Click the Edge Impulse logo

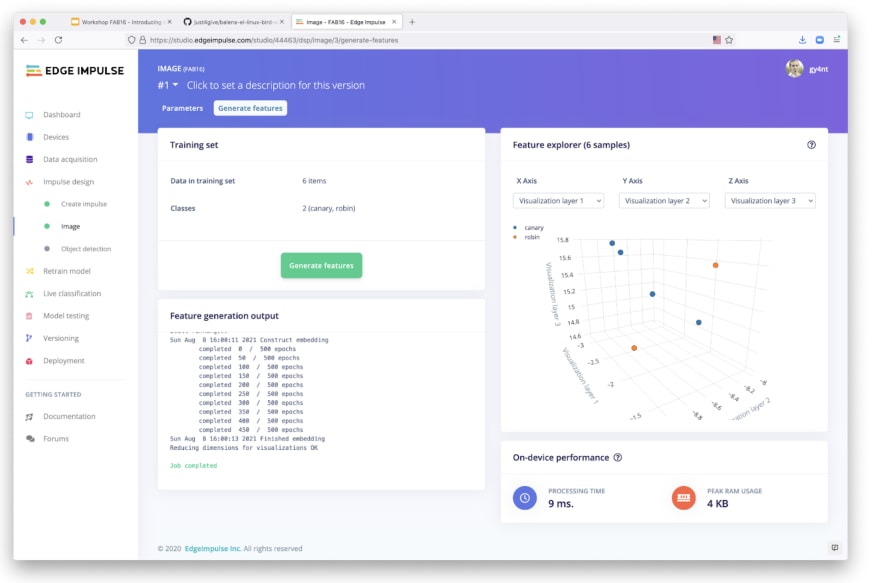[x=75, y=71]
